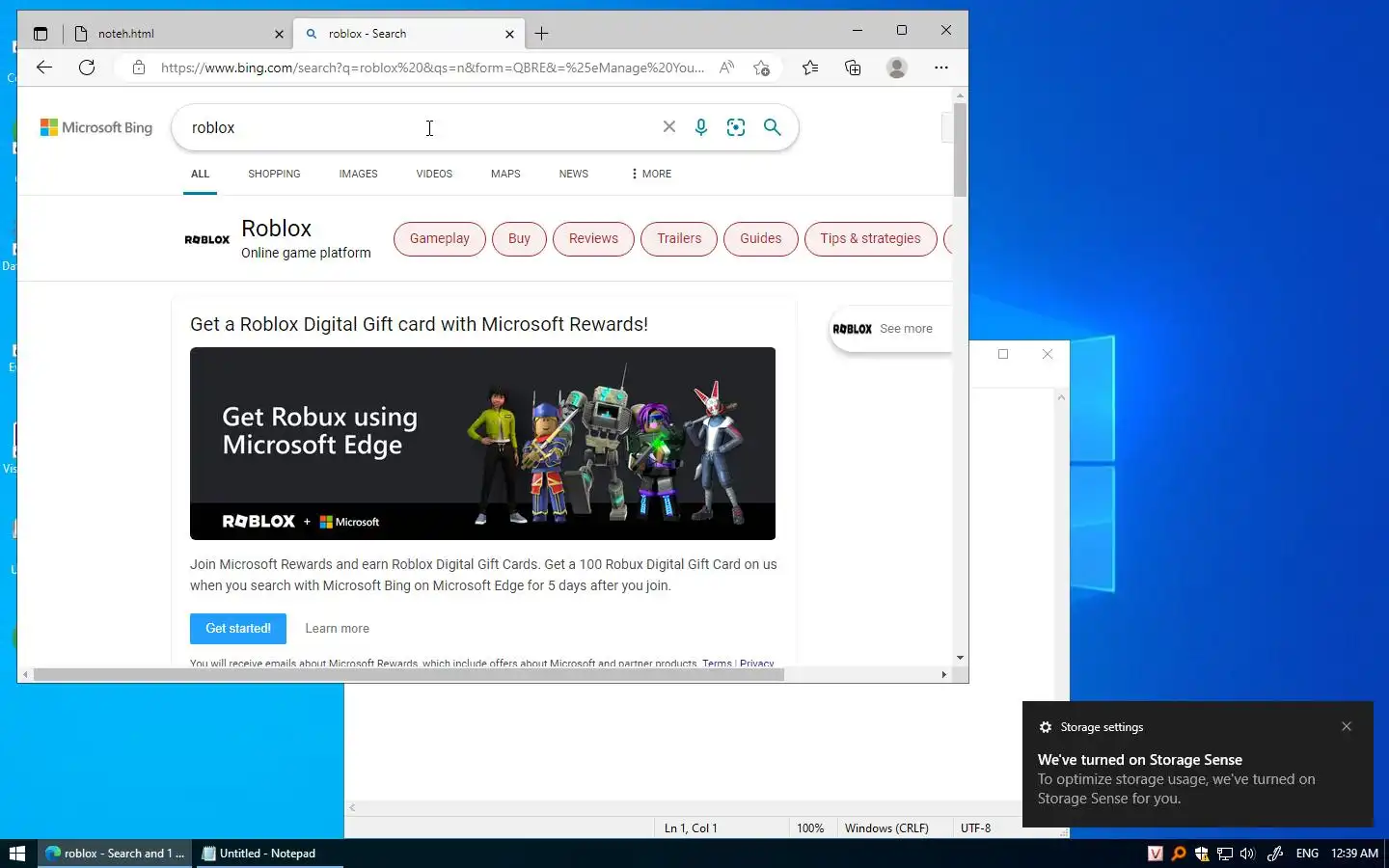Screen dimensions: 1389x868
Task: Open the Learn more link
Action: [x=337, y=629]
